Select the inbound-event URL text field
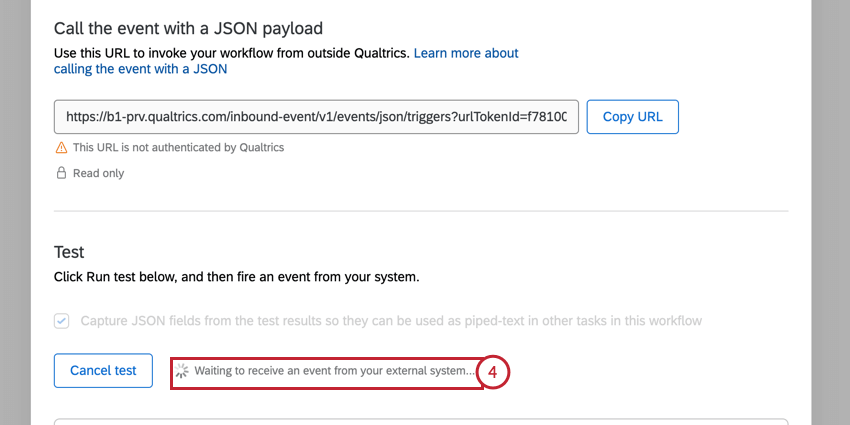Image resolution: width=850 pixels, height=425 pixels. (x=316, y=117)
